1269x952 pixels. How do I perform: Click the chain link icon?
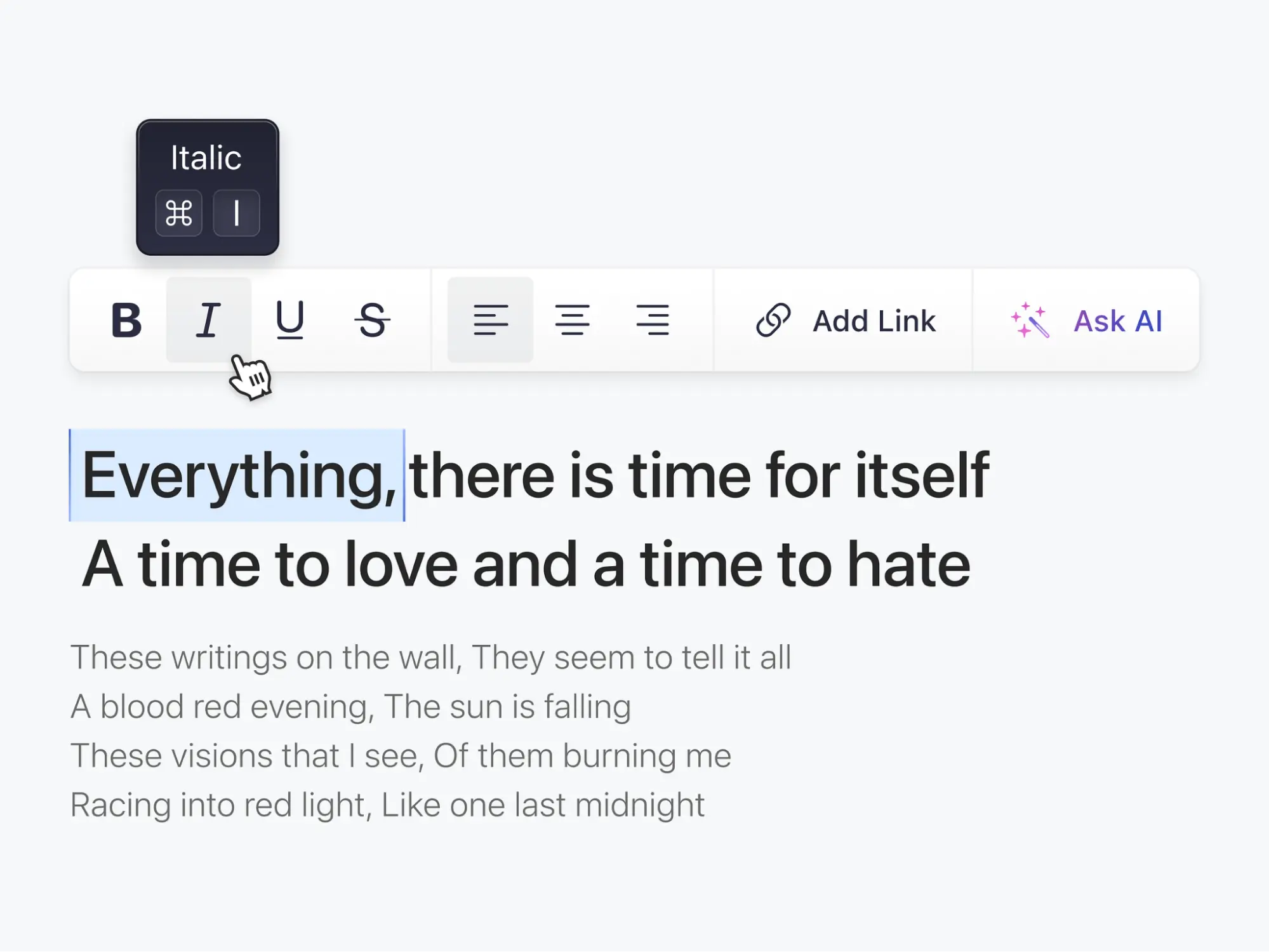tap(773, 320)
